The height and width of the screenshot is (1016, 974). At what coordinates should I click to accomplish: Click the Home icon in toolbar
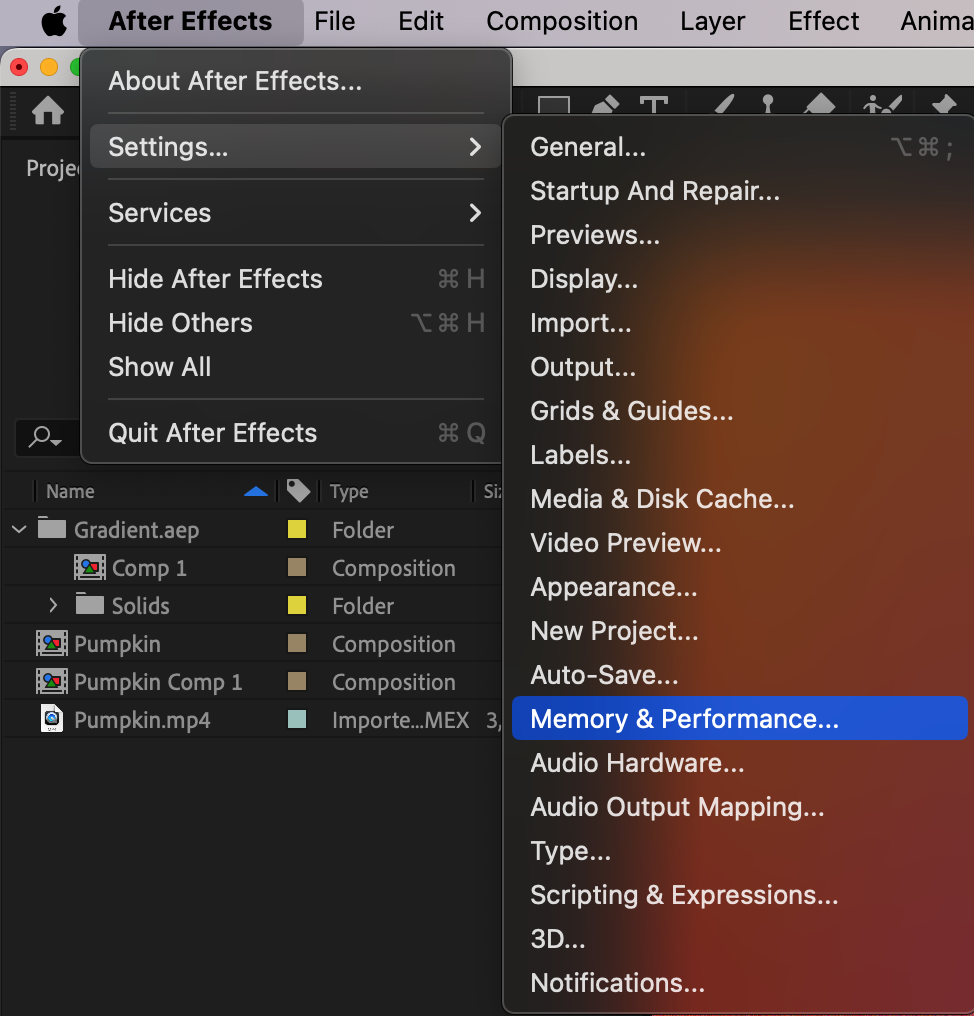coord(48,111)
